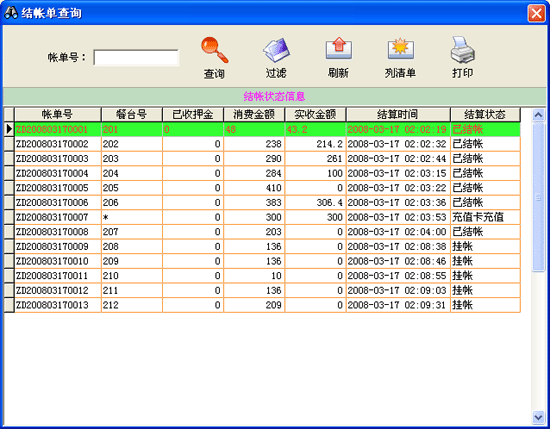
Task: Select the current row indicator arrow
Action: tap(9, 129)
